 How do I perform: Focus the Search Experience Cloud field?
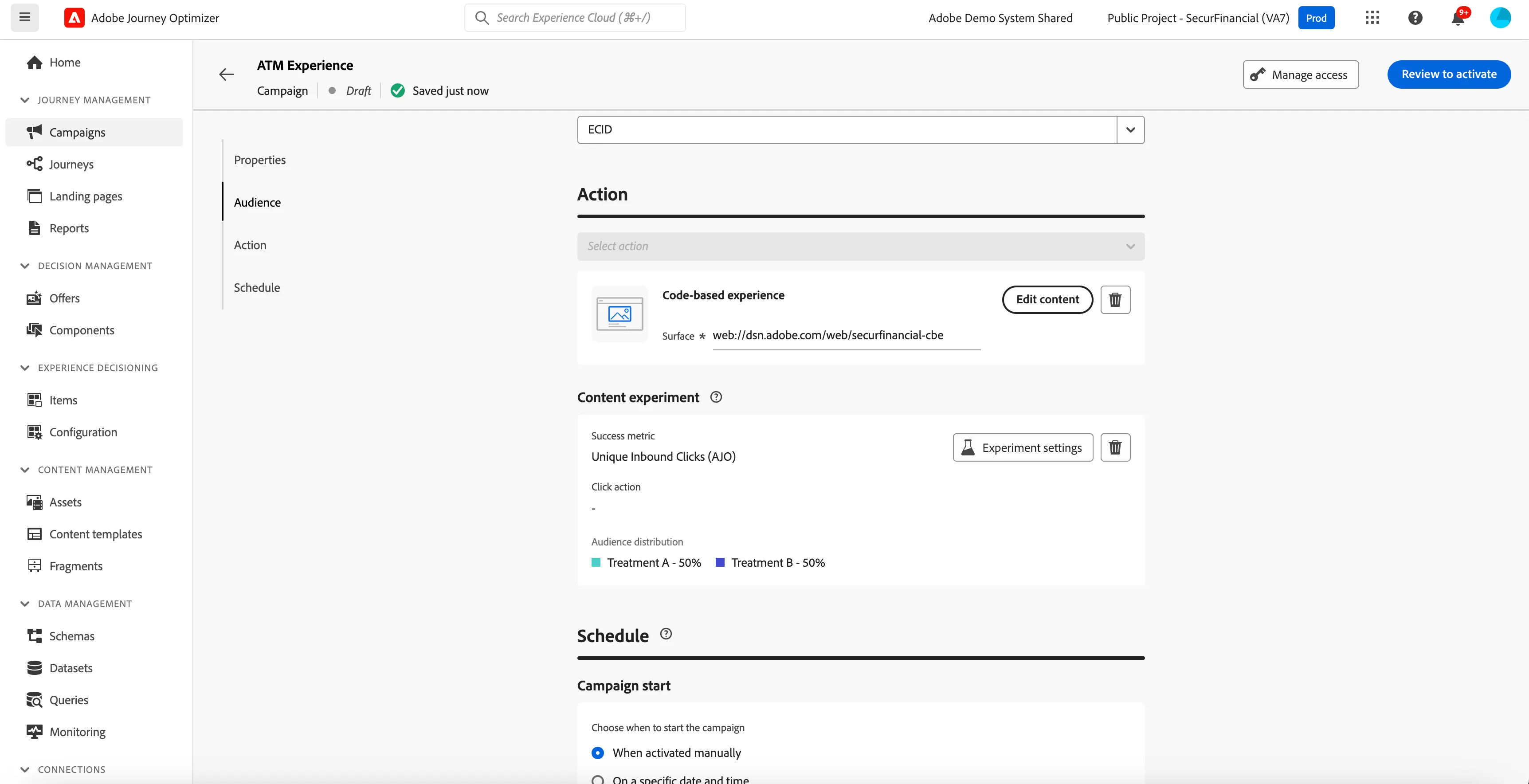[x=575, y=18]
